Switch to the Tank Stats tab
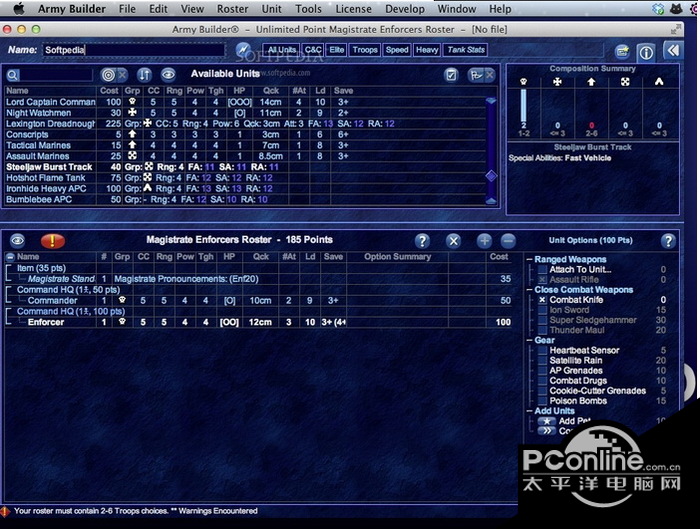Viewport: 700px width, 529px height. [466, 50]
